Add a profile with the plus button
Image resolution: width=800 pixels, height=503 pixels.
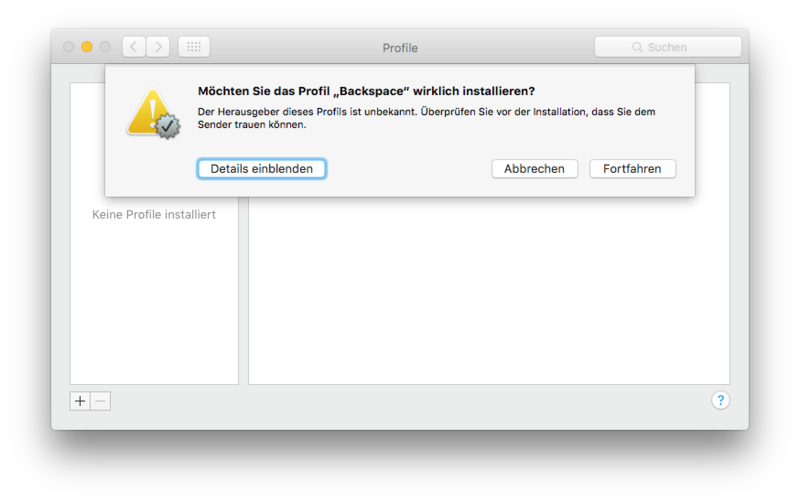[80, 401]
